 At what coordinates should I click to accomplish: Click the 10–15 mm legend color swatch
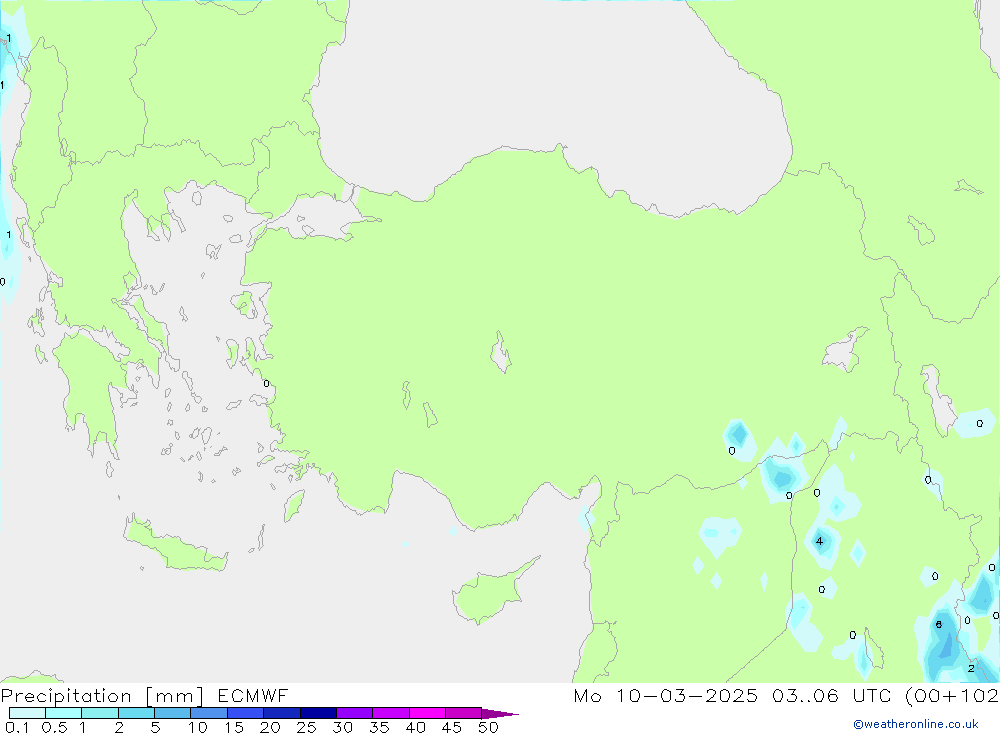pos(209,713)
